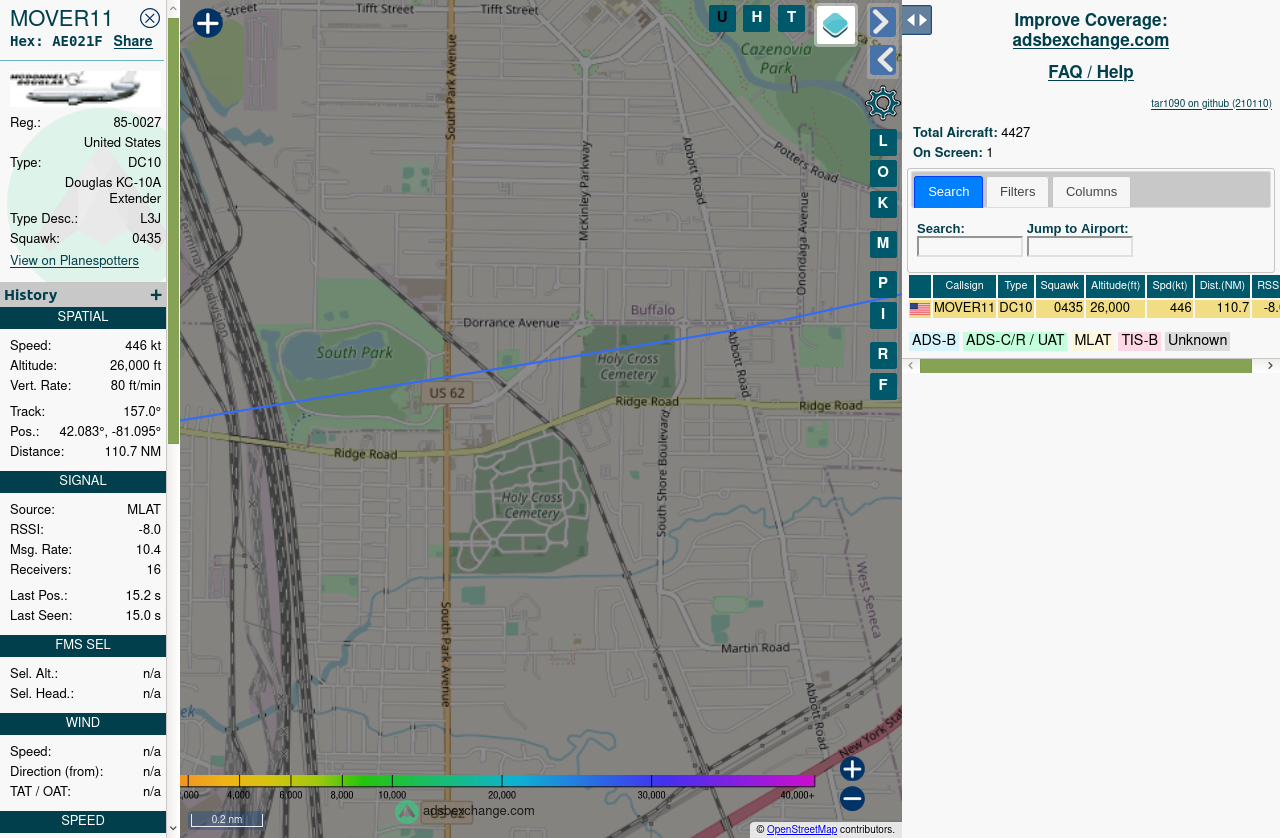Open adsbexchange.com coverage link
This screenshot has width=1280, height=838.
coord(1090,41)
